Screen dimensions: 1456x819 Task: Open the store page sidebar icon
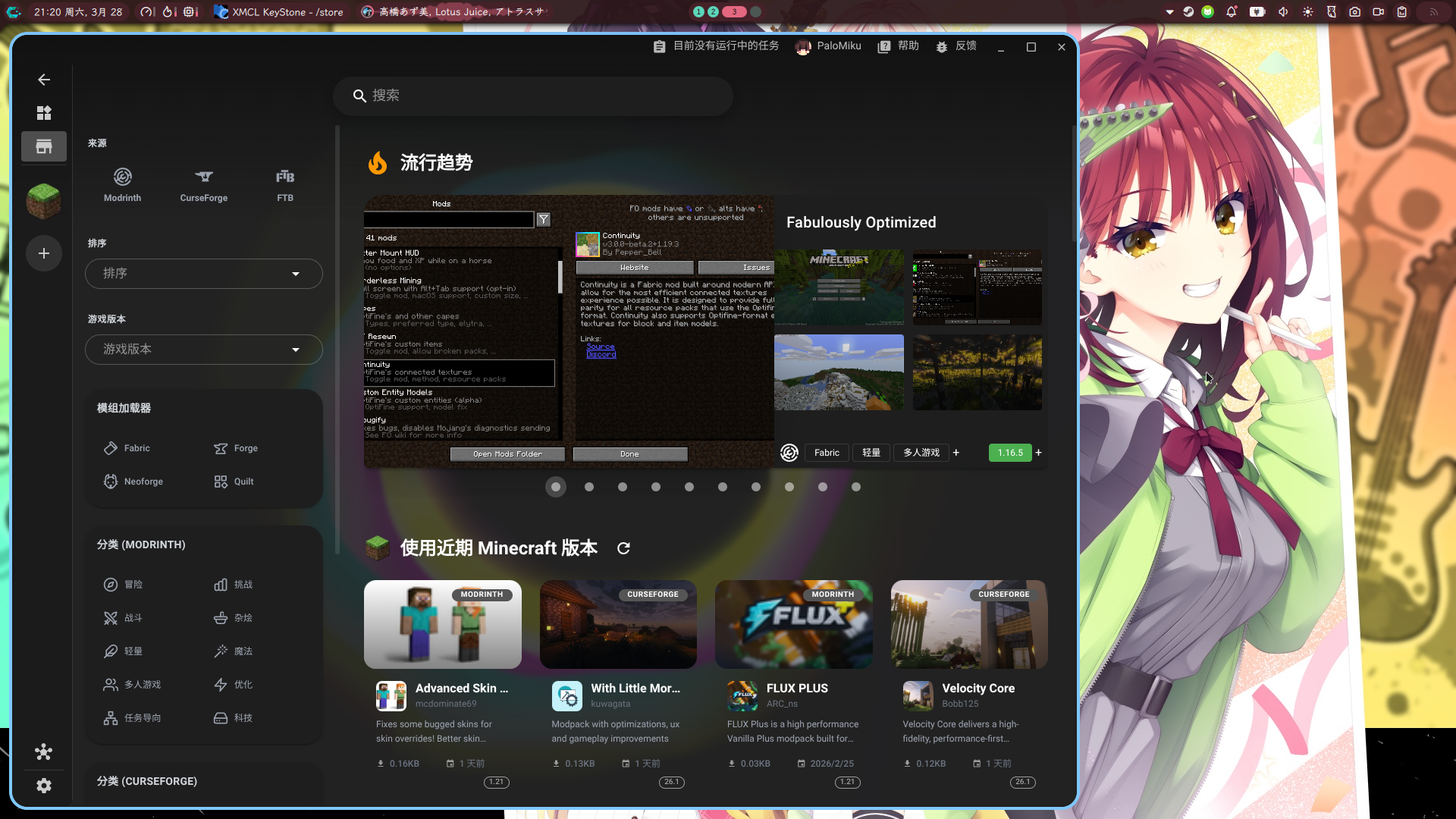(44, 146)
